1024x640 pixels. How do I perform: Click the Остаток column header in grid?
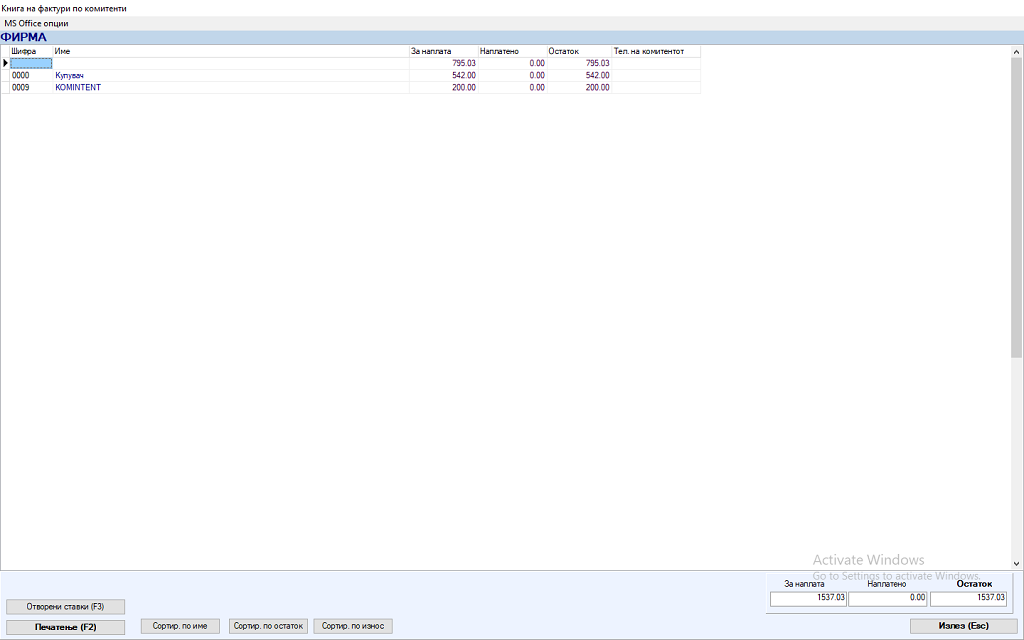(x=578, y=51)
